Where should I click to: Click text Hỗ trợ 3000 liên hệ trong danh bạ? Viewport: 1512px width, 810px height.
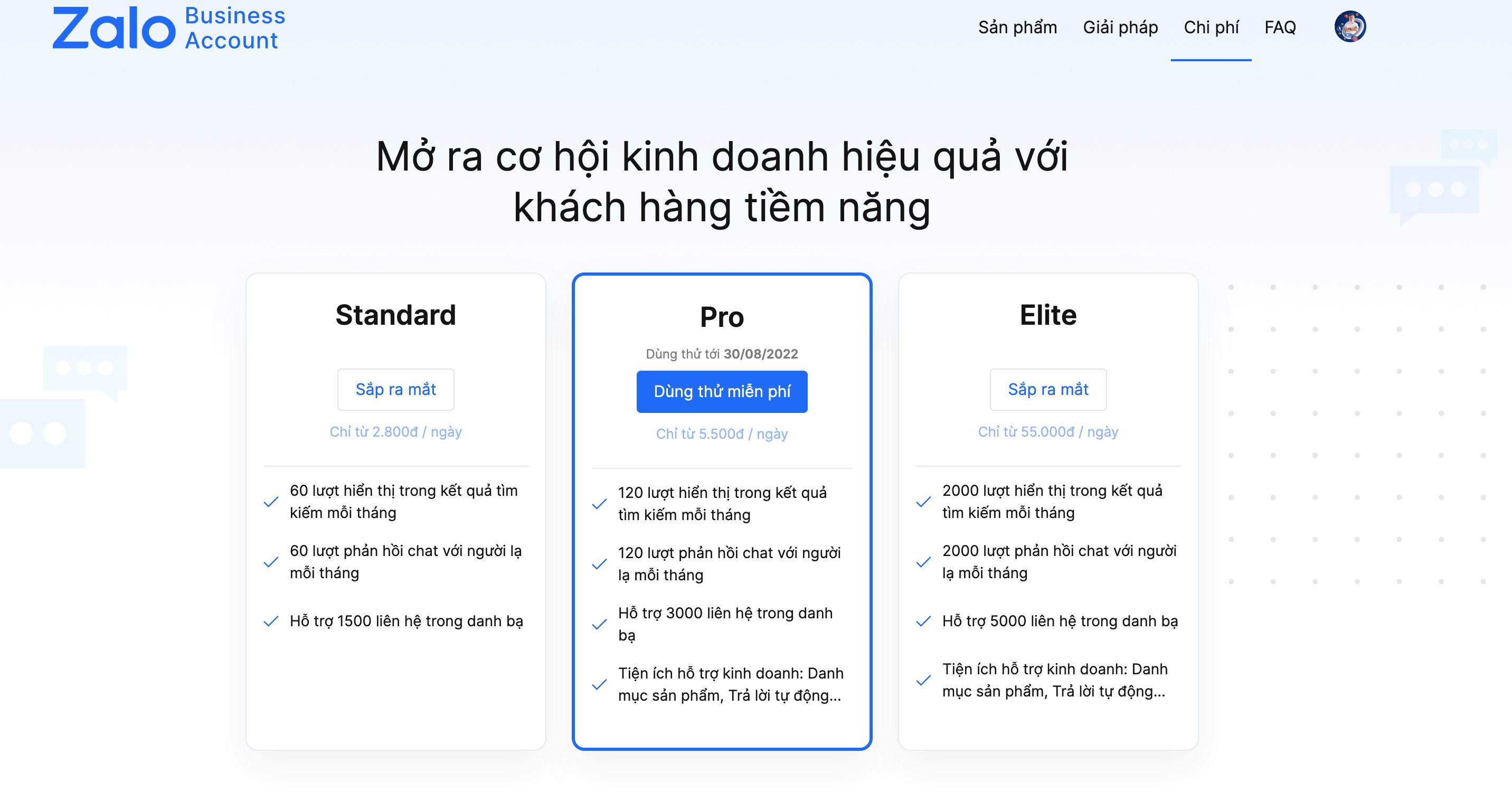coord(725,625)
